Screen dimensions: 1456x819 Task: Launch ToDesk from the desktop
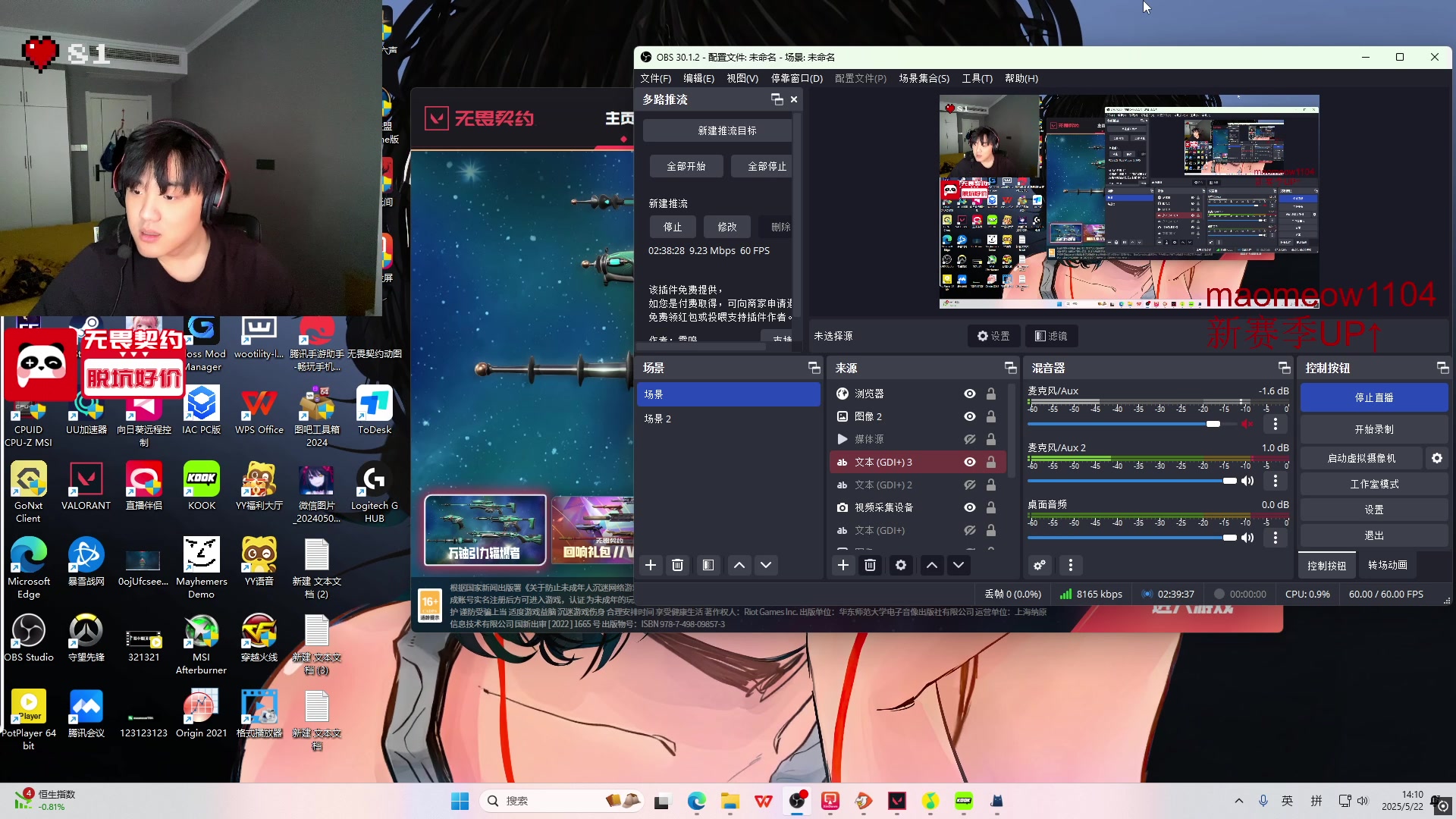(375, 410)
